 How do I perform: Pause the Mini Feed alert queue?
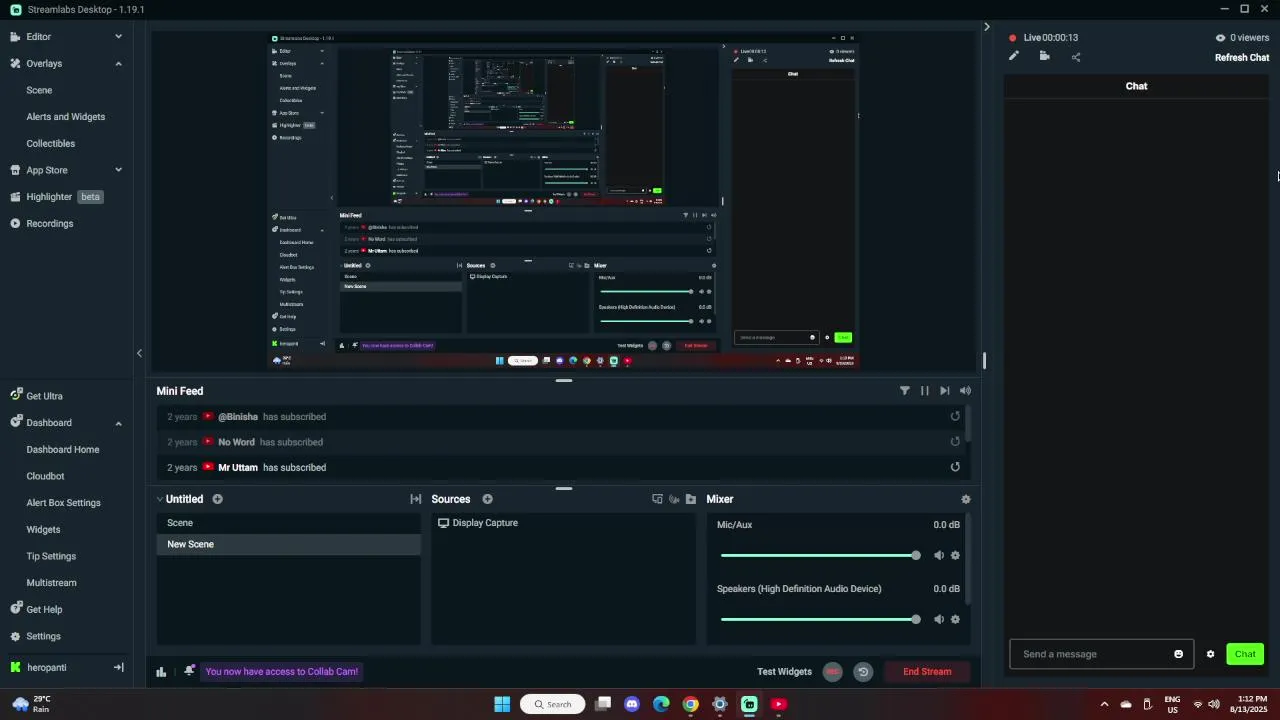(x=925, y=391)
